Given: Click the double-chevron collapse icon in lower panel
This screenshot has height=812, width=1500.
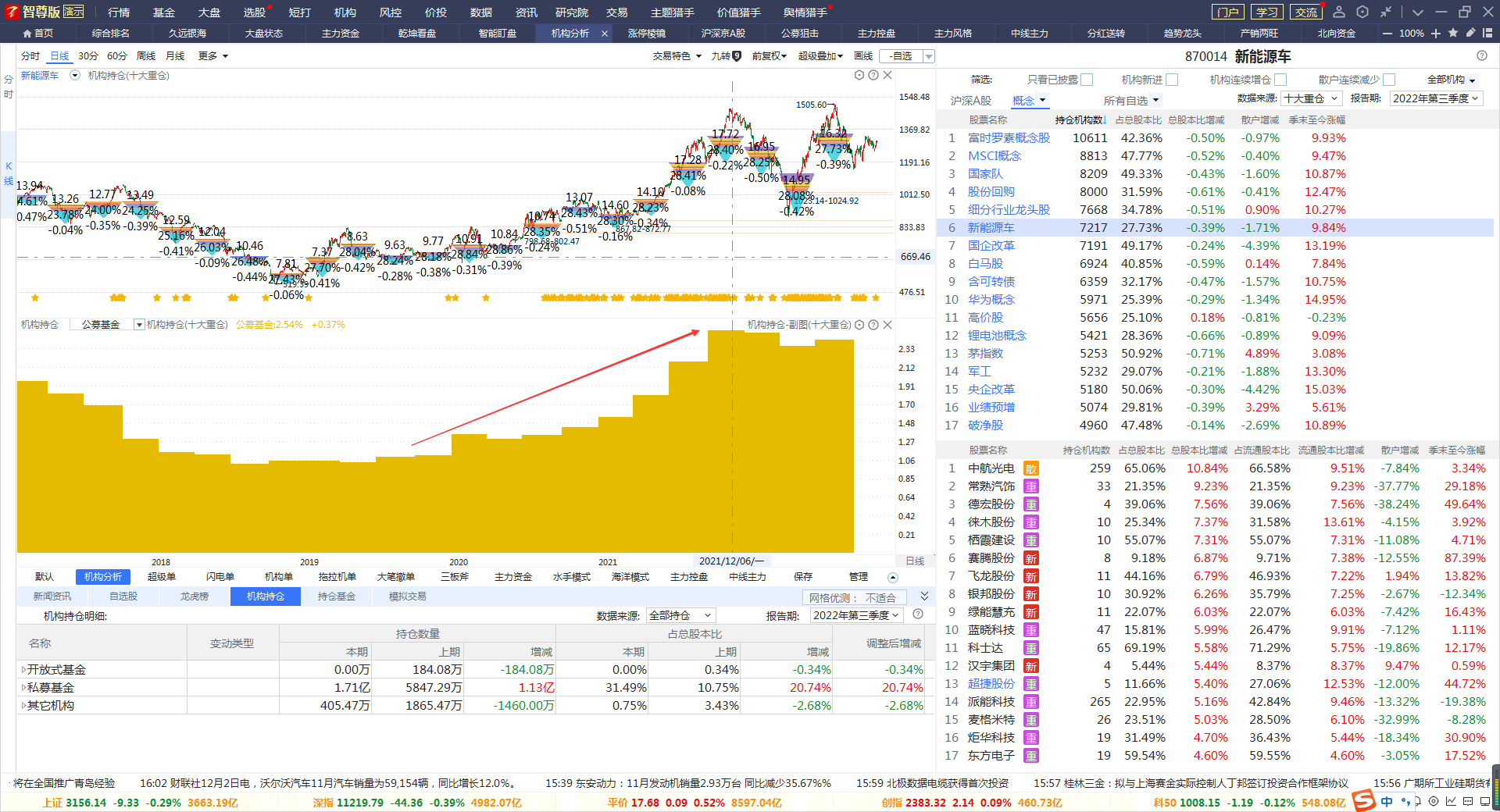Looking at the screenshot, I should tap(924, 596).
